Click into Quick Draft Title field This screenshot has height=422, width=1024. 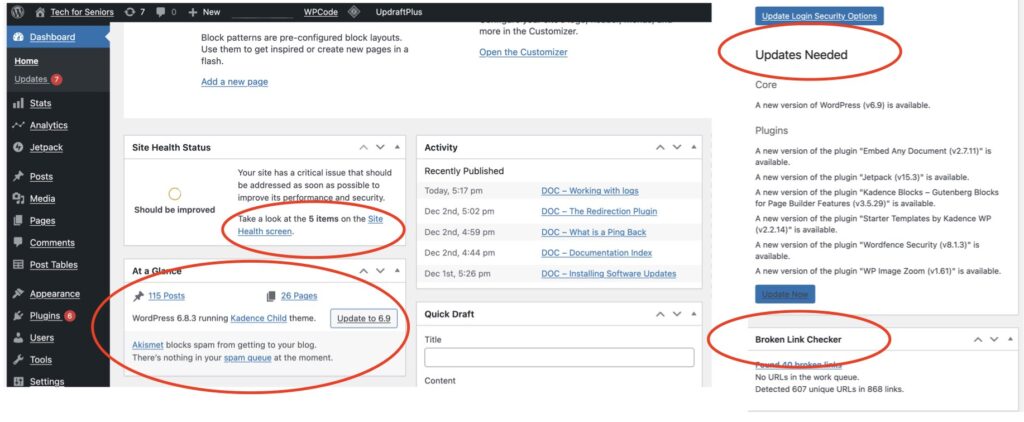point(559,358)
